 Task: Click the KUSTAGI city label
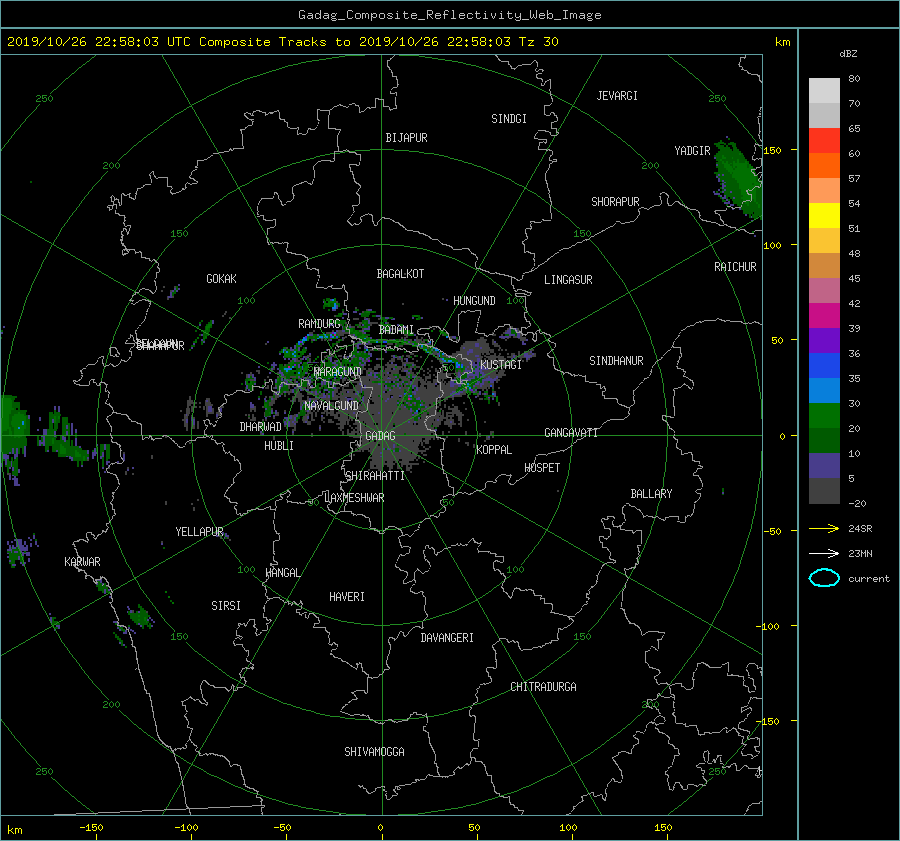(x=501, y=365)
